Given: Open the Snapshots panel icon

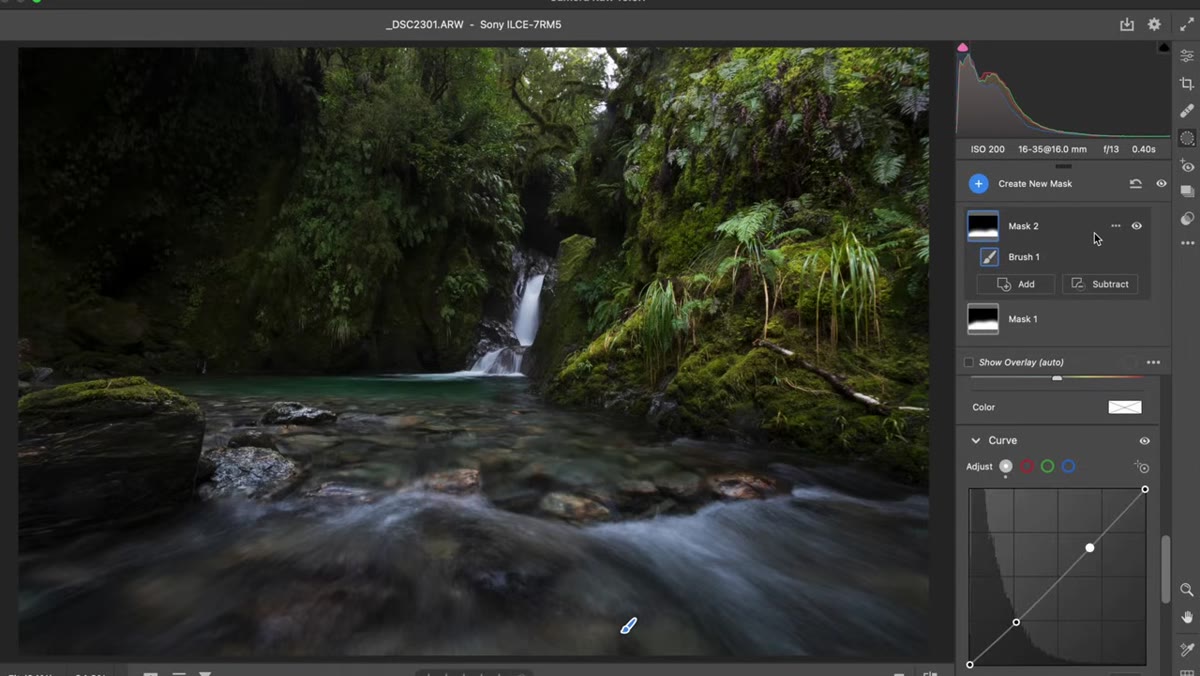Looking at the screenshot, I should (1187, 191).
